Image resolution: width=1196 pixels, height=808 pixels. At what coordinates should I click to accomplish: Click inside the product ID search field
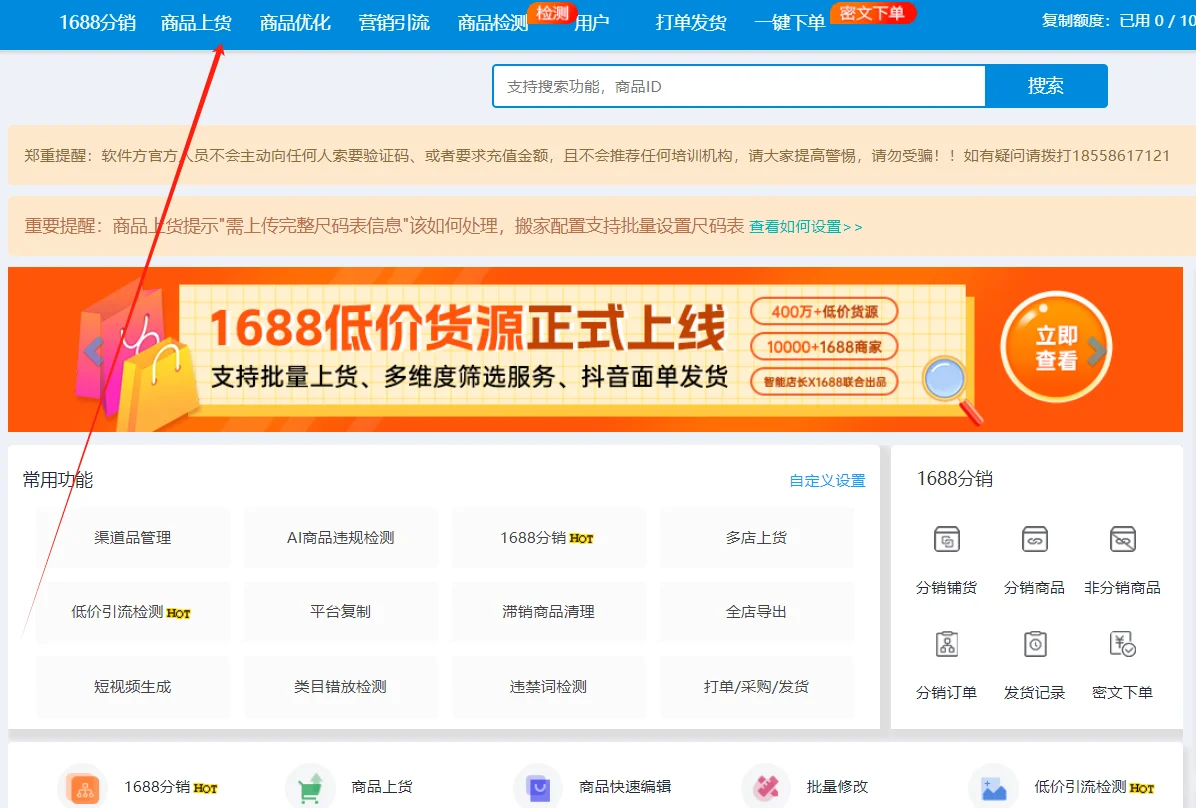point(700,86)
